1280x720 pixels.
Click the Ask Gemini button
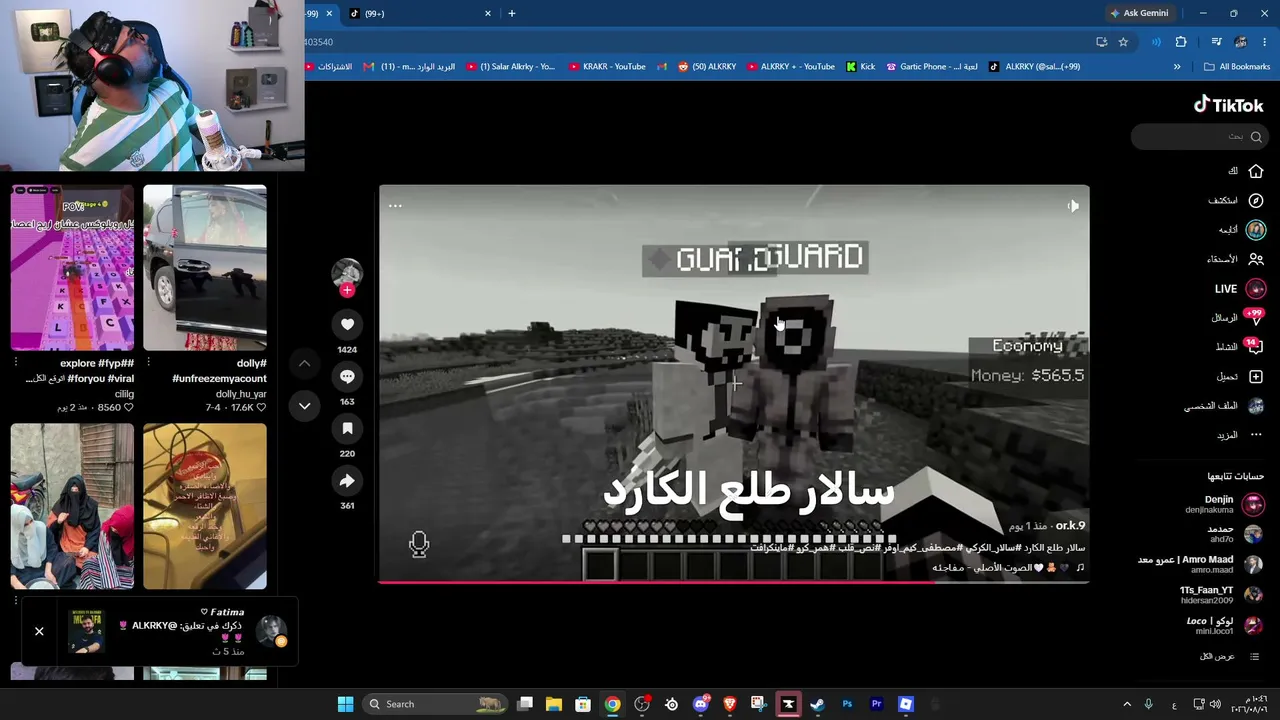tap(1139, 13)
